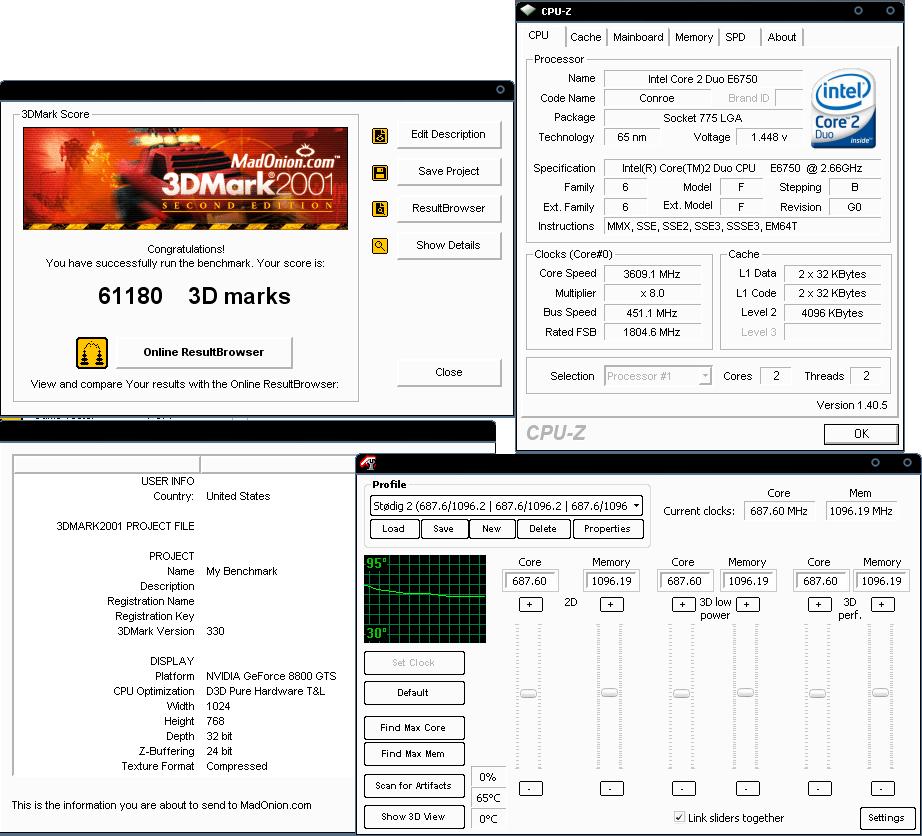This screenshot has width=922, height=836.
Task: Click the Default clocks button
Action: click(413, 693)
